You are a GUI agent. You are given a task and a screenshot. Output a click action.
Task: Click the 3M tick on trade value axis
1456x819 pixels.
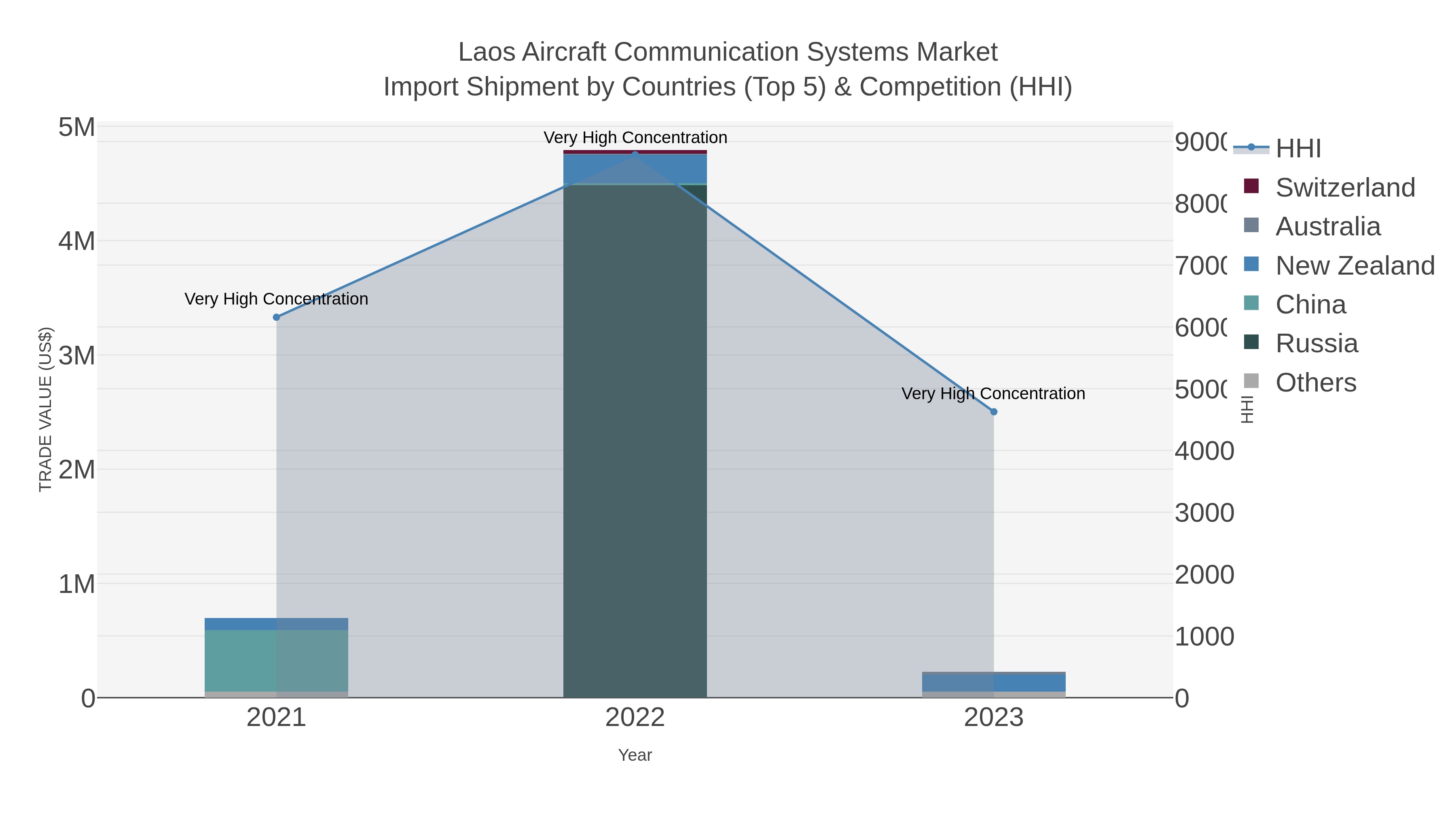tap(77, 356)
